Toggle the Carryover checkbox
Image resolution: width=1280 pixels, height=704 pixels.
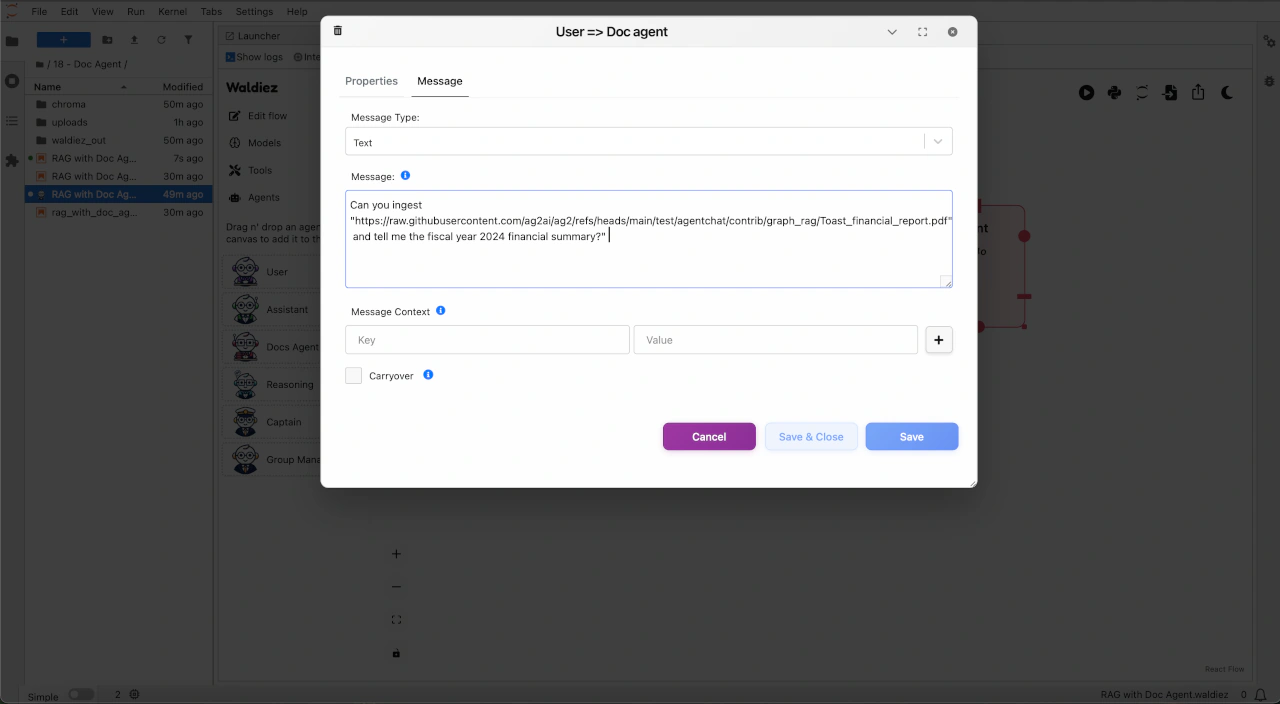[353, 375]
